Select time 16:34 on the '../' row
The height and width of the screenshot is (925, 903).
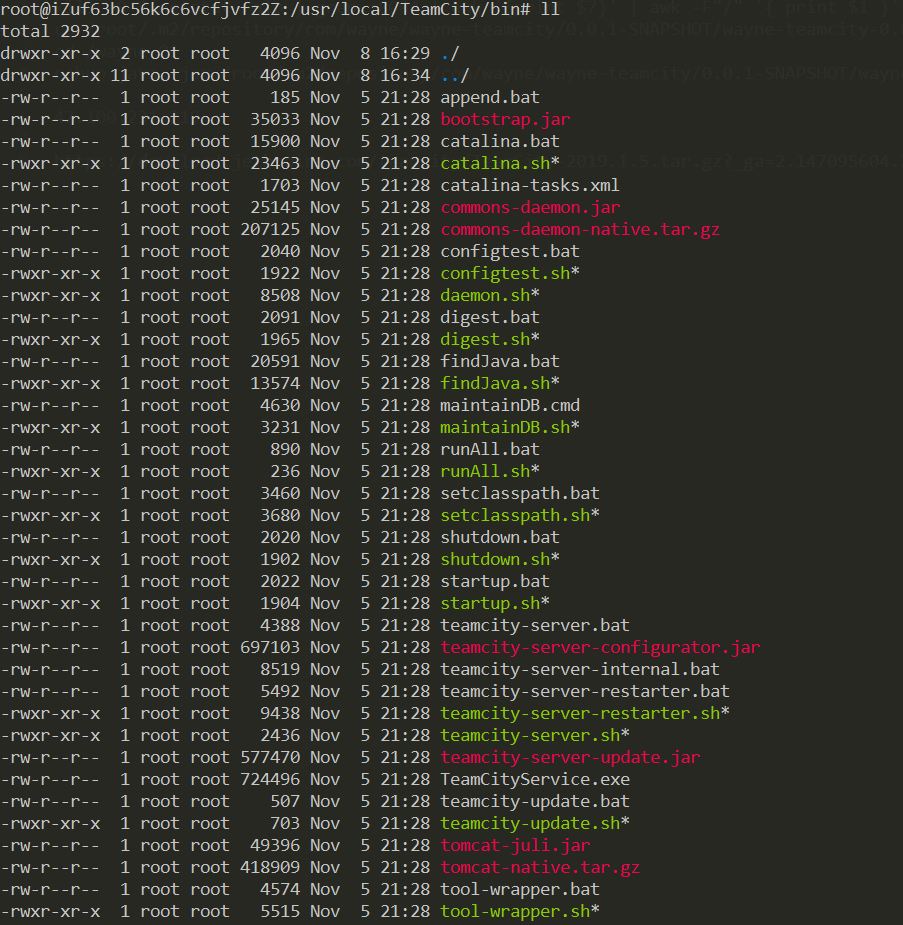point(405,76)
